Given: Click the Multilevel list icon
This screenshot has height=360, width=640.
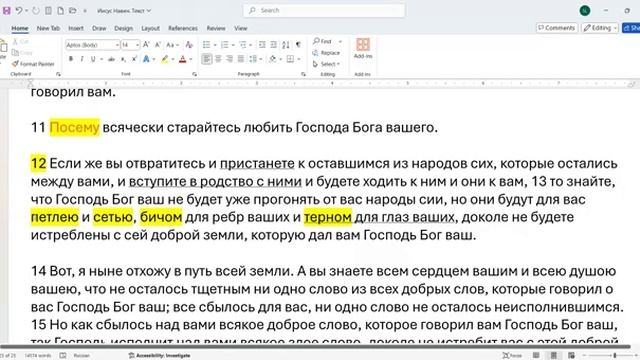Looking at the screenshot, I should tap(243, 45).
